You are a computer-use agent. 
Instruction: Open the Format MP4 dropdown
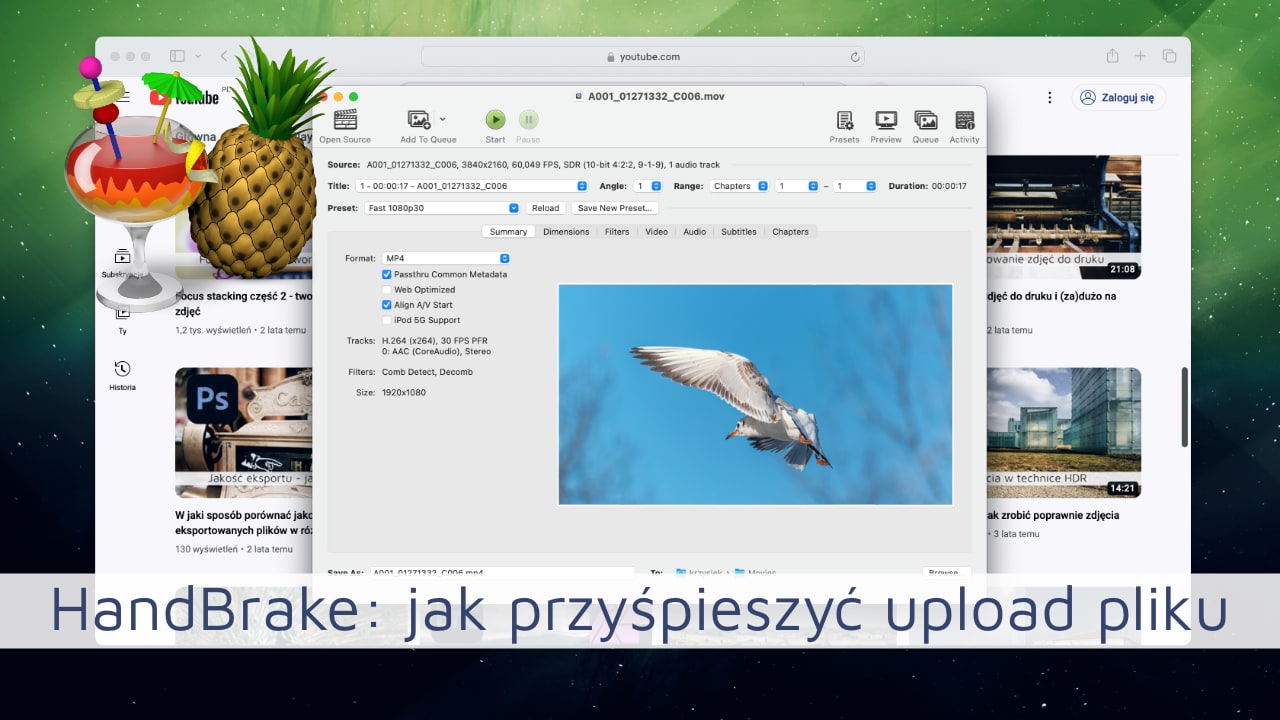[x=445, y=257]
